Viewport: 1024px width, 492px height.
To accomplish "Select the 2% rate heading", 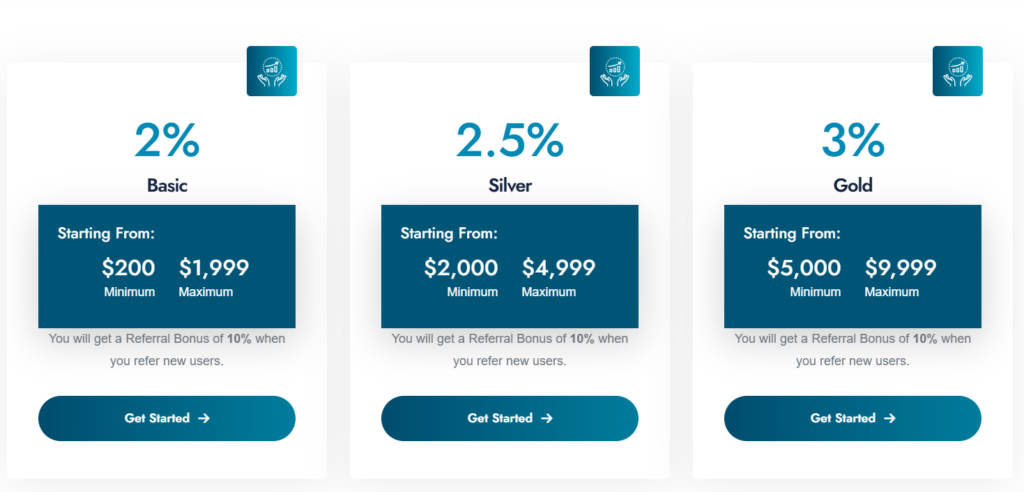I will click(167, 141).
